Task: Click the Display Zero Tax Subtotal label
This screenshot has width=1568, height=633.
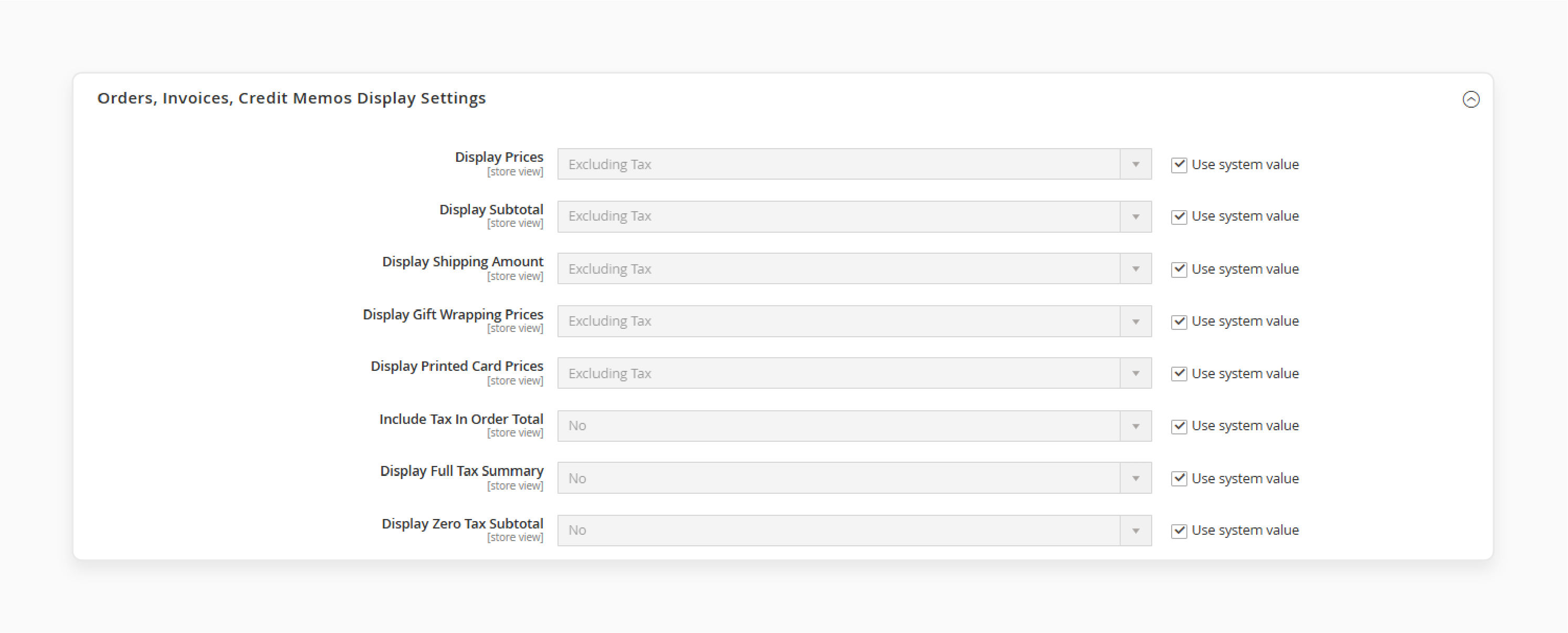Action: pyautogui.click(x=462, y=524)
